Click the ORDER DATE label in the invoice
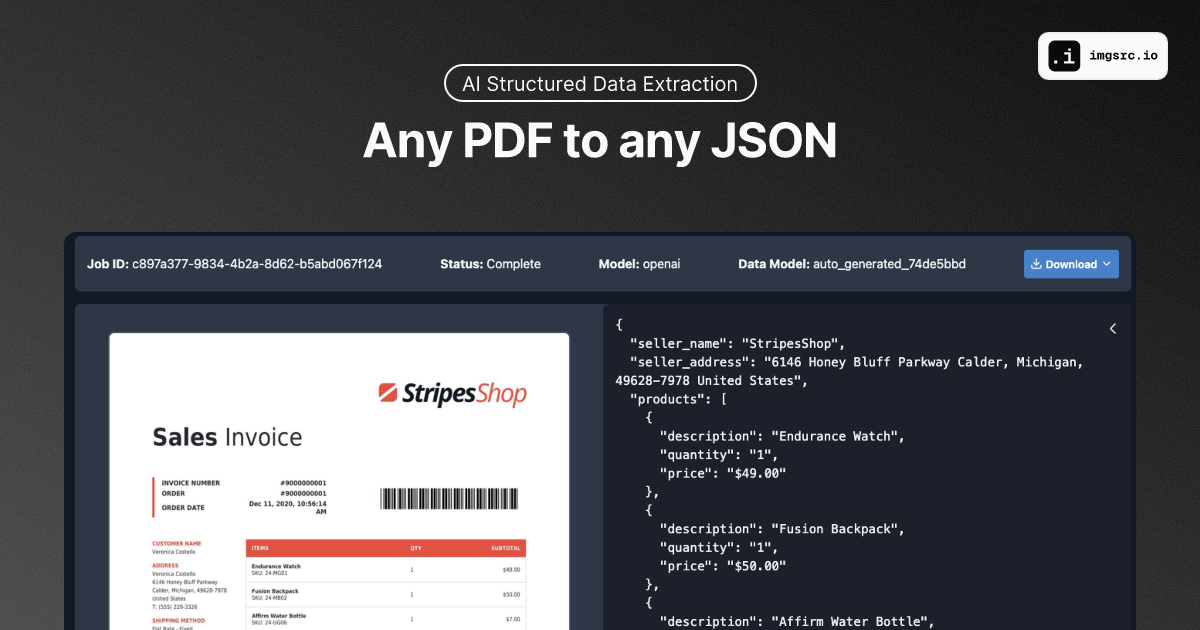The width and height of the screenshot is (1200, 630). (182, 508)
